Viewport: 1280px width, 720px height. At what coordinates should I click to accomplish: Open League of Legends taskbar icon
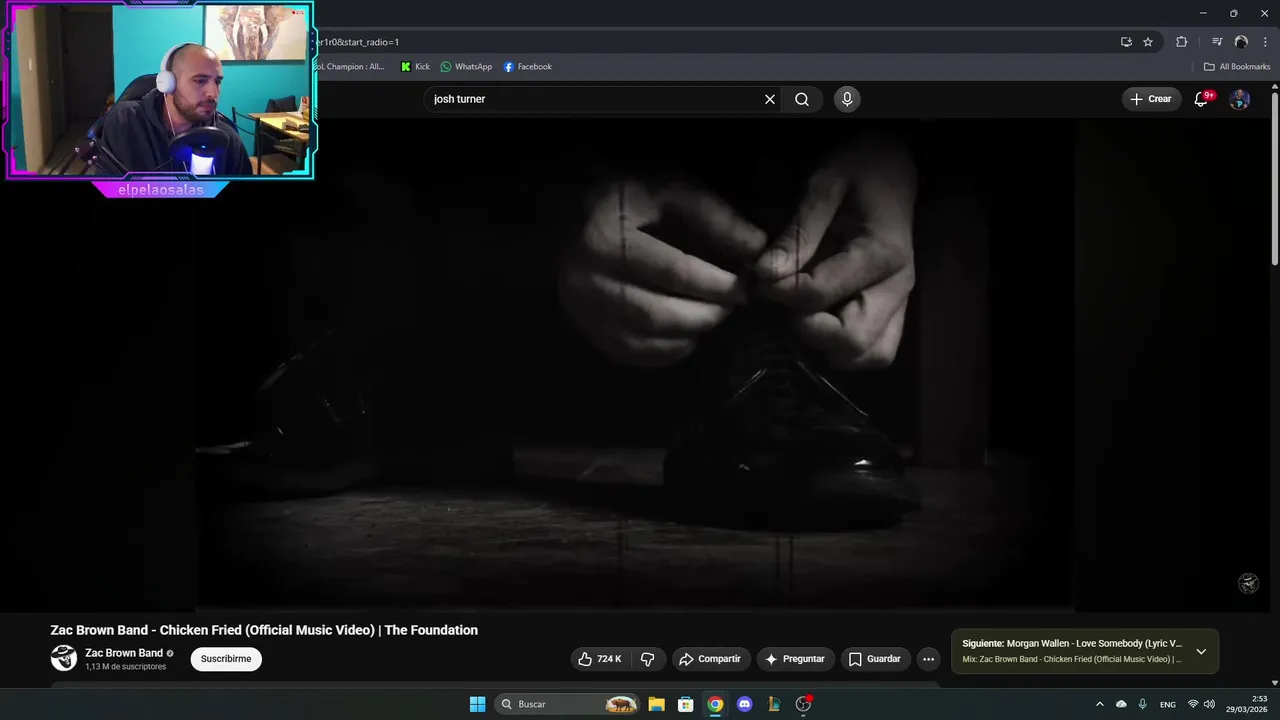[x=773, y=704]
